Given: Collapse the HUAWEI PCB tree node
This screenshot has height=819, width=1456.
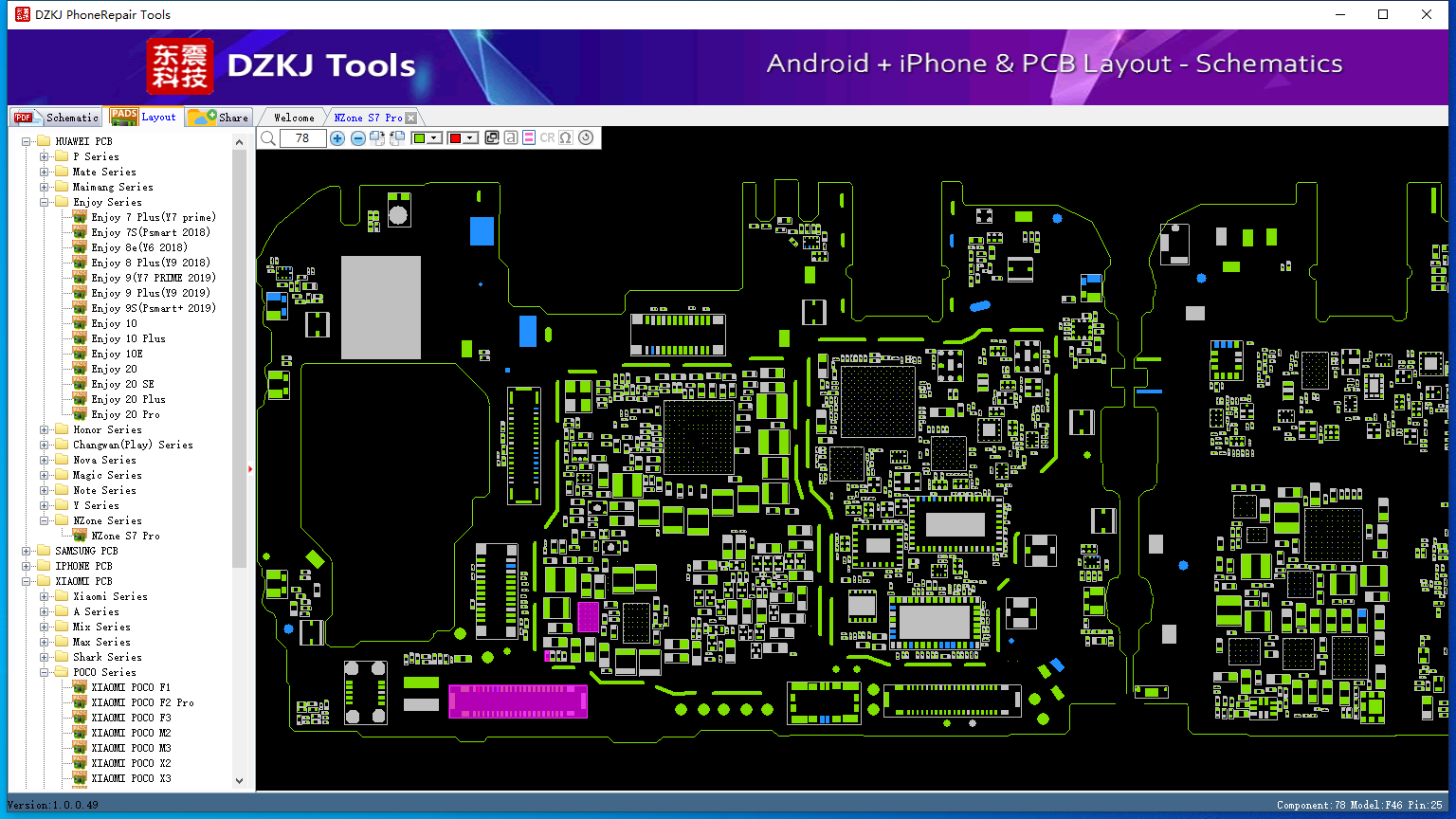Looking at the screenshot, I should 27,141.
